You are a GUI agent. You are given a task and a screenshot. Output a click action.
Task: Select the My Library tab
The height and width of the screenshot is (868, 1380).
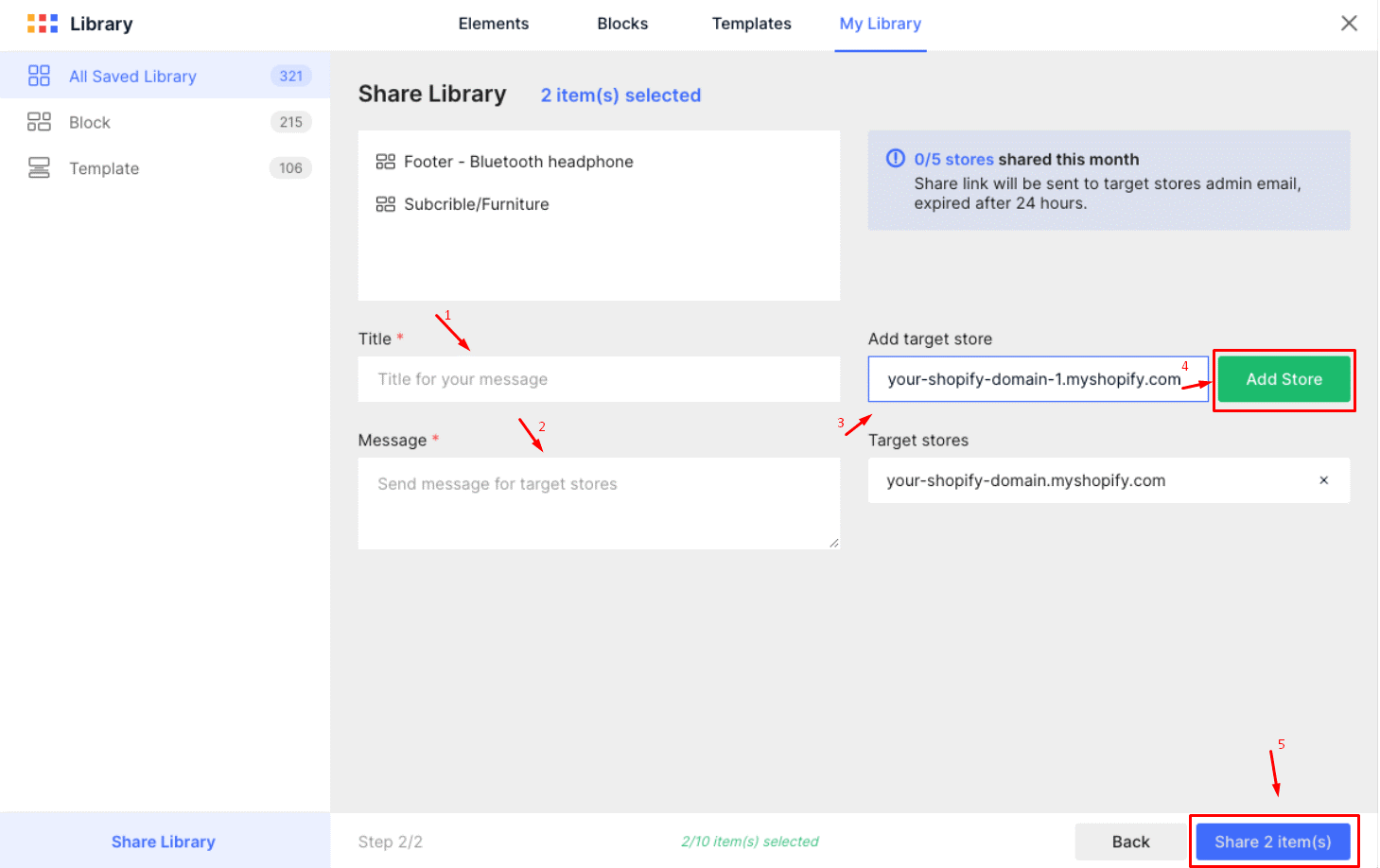coord(880,24)
